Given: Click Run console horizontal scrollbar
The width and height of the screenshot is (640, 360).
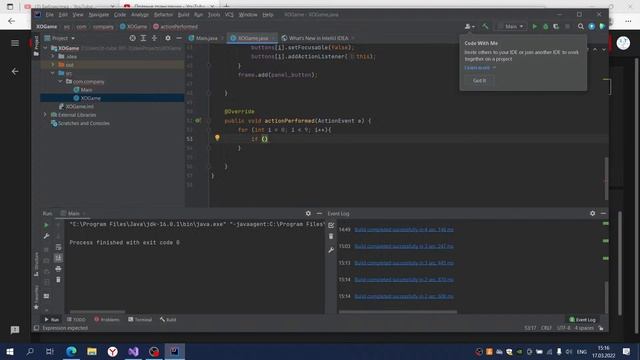Looking at the screenshot, I should coord(97,312).
